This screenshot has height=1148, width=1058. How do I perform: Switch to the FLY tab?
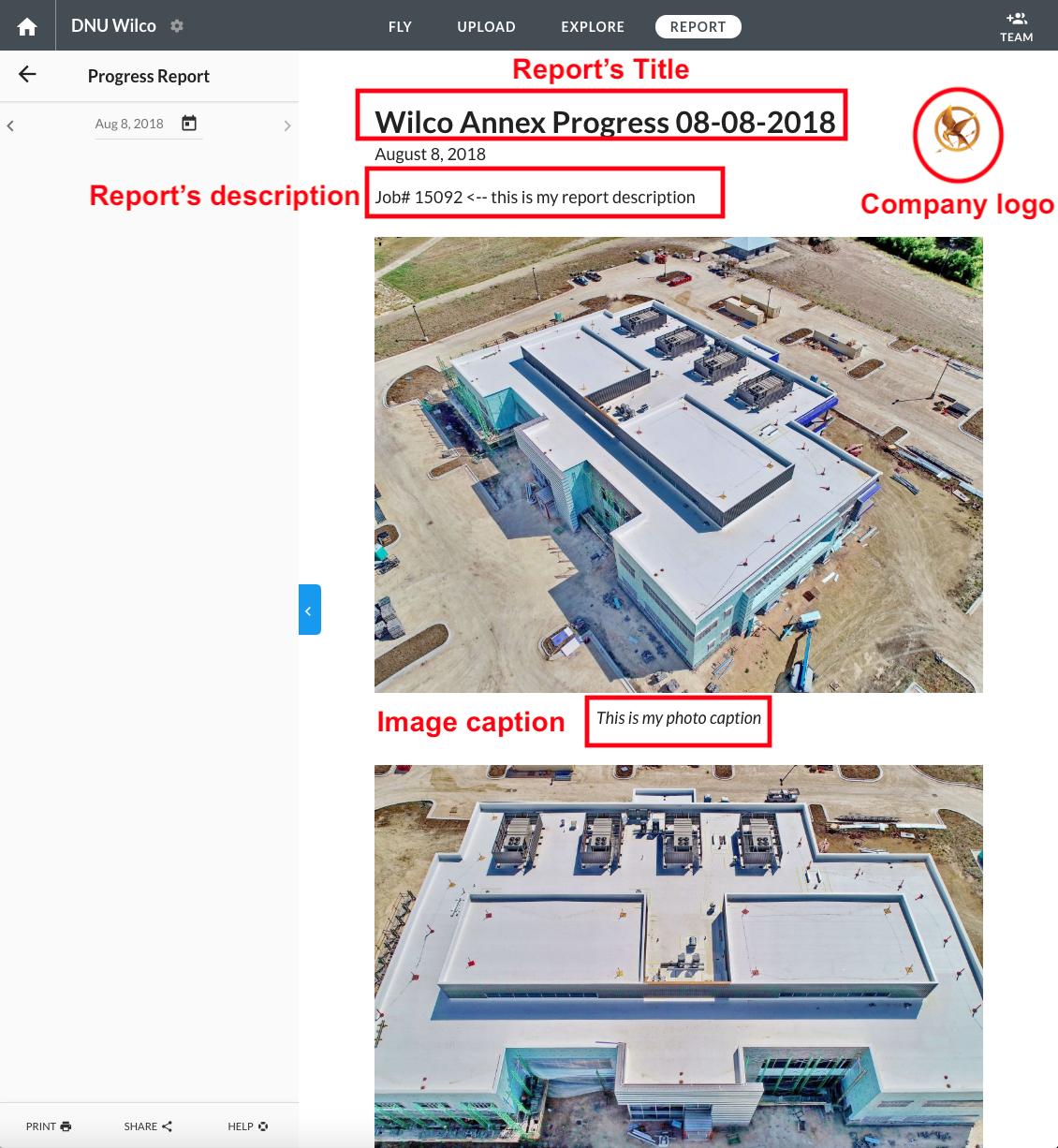(x=400, y=27)
